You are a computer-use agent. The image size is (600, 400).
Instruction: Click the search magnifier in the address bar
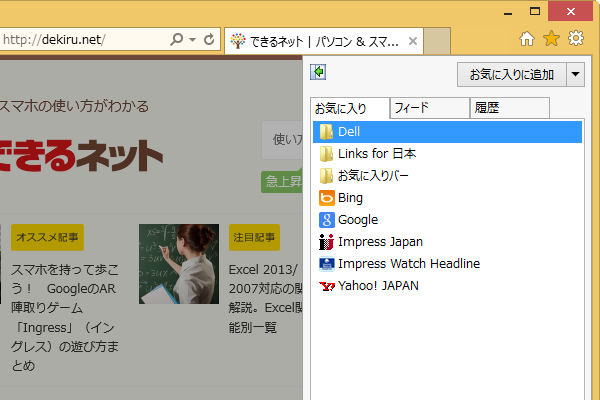177,39
